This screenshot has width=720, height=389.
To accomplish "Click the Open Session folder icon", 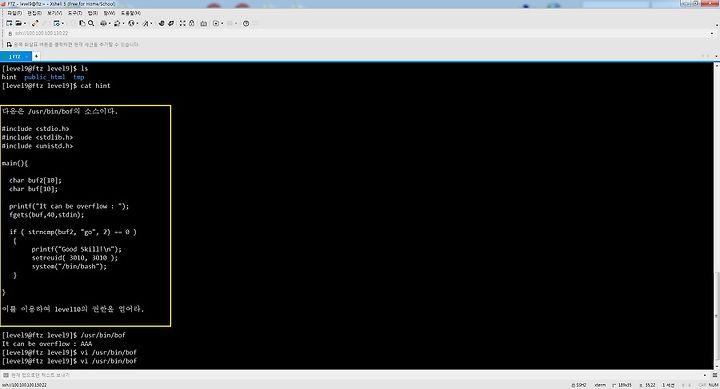I will tap(18, 23).
